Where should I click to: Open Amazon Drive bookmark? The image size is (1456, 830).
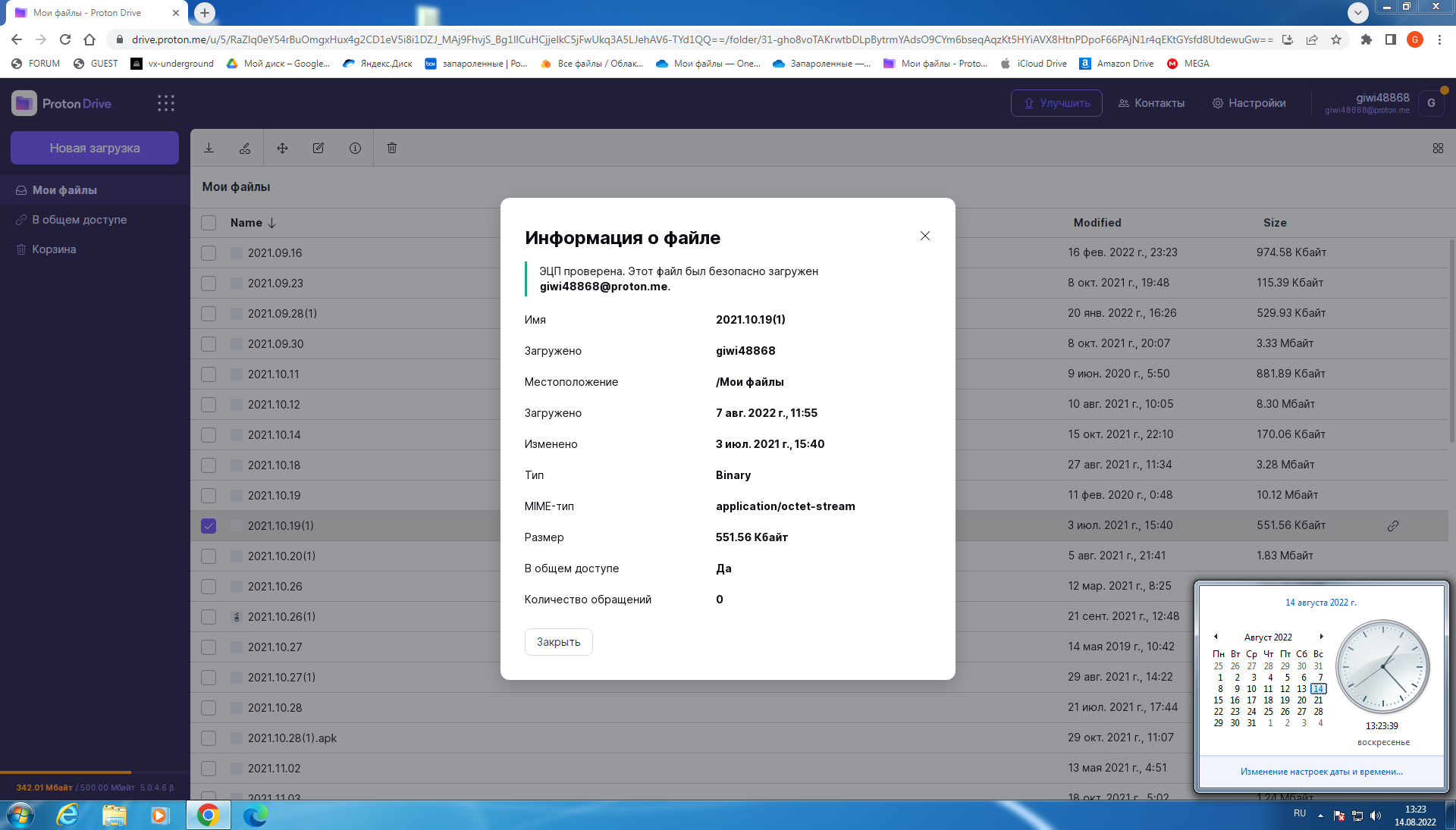[x=1116, y=64]
